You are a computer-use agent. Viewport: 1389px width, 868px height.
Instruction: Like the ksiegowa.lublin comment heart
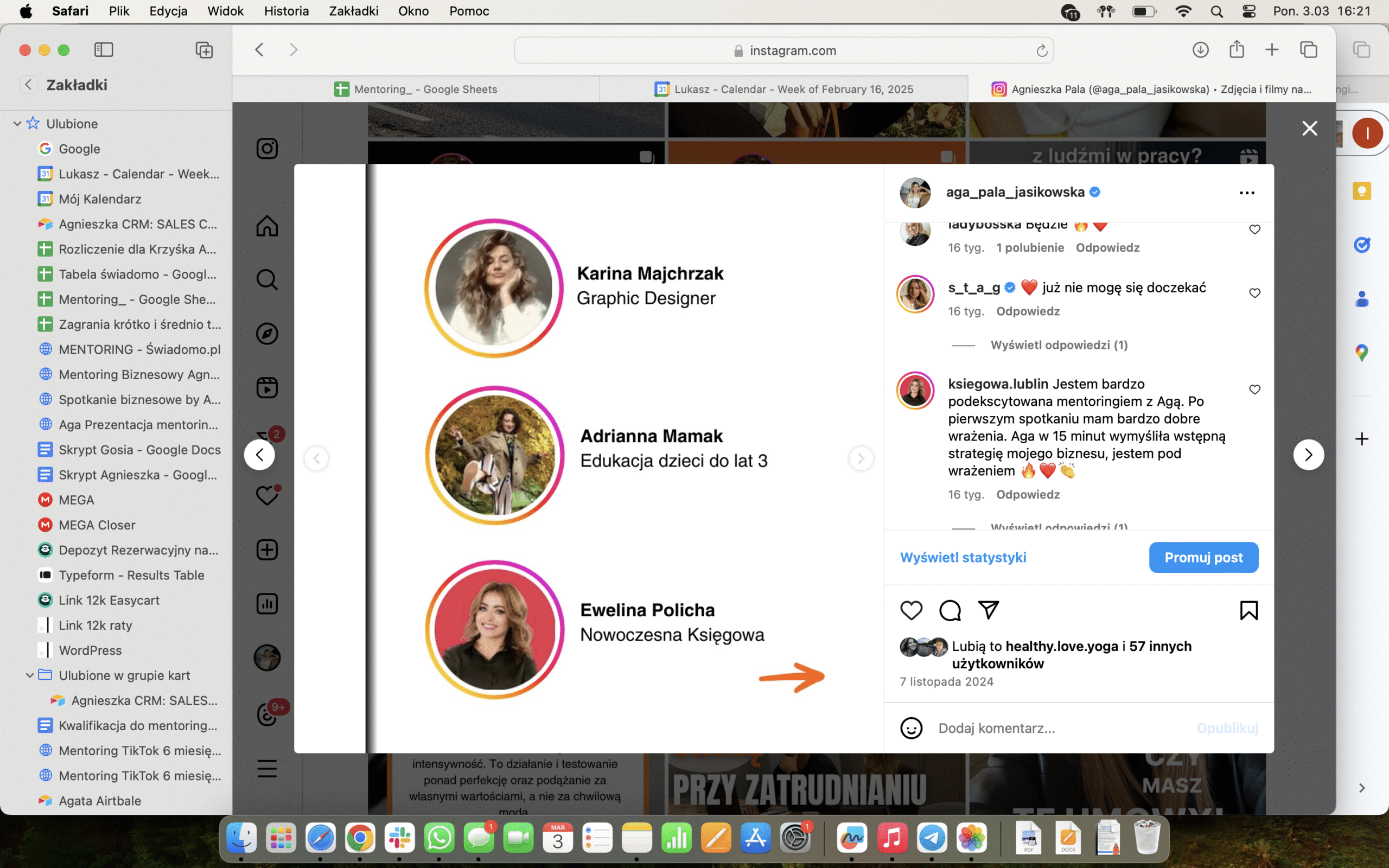1254,389
